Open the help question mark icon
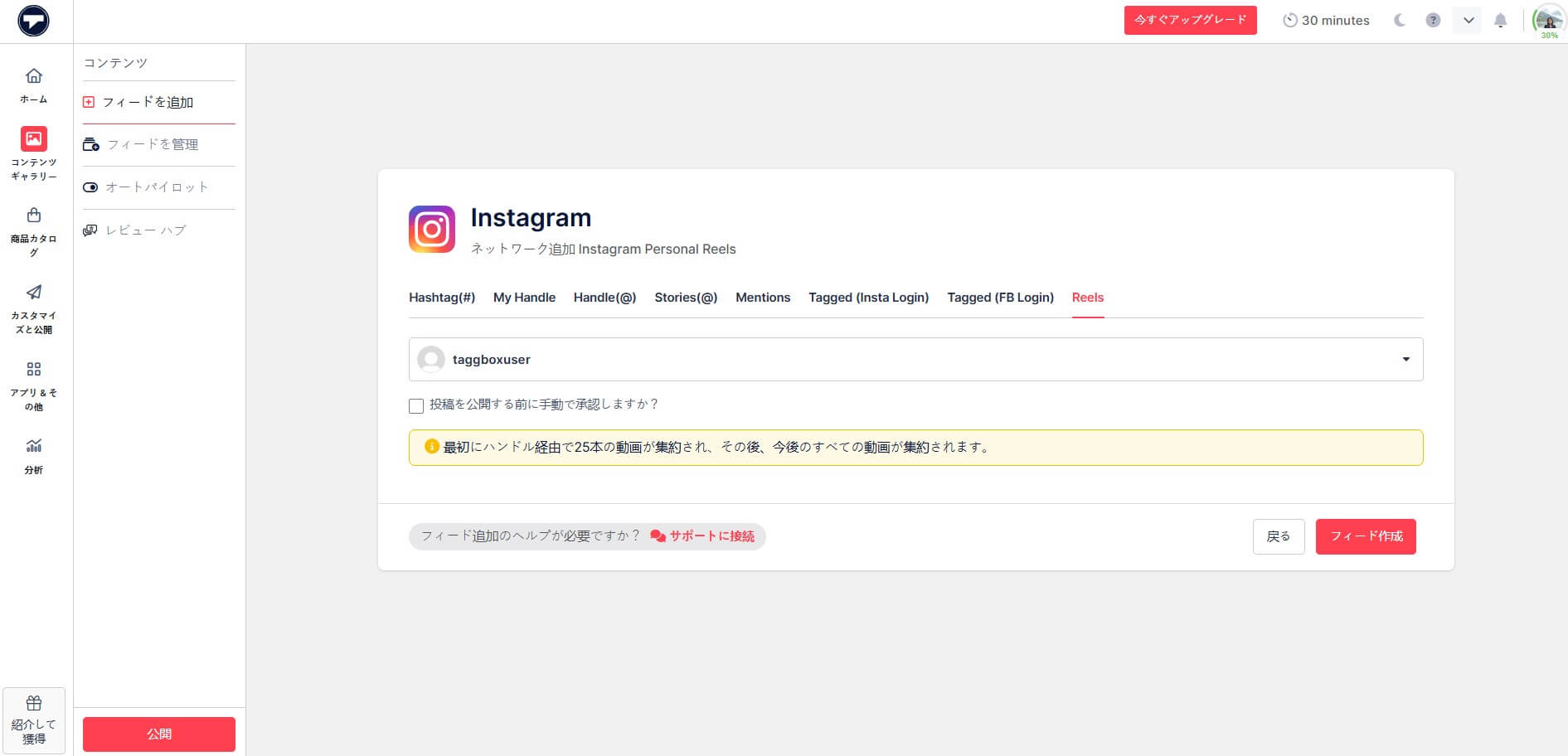 (1433, 21)
